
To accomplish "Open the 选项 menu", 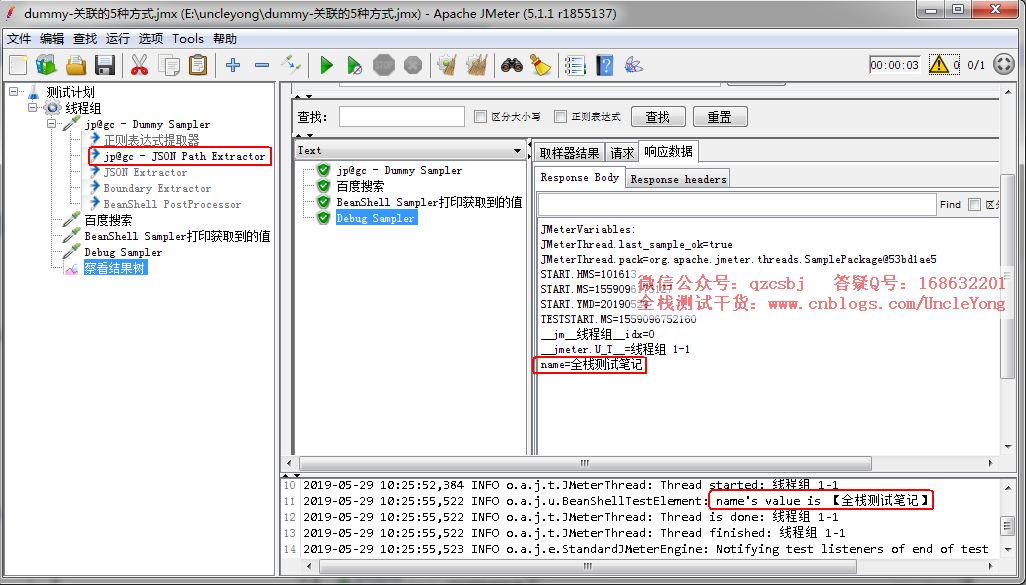I will pos(150,39).
